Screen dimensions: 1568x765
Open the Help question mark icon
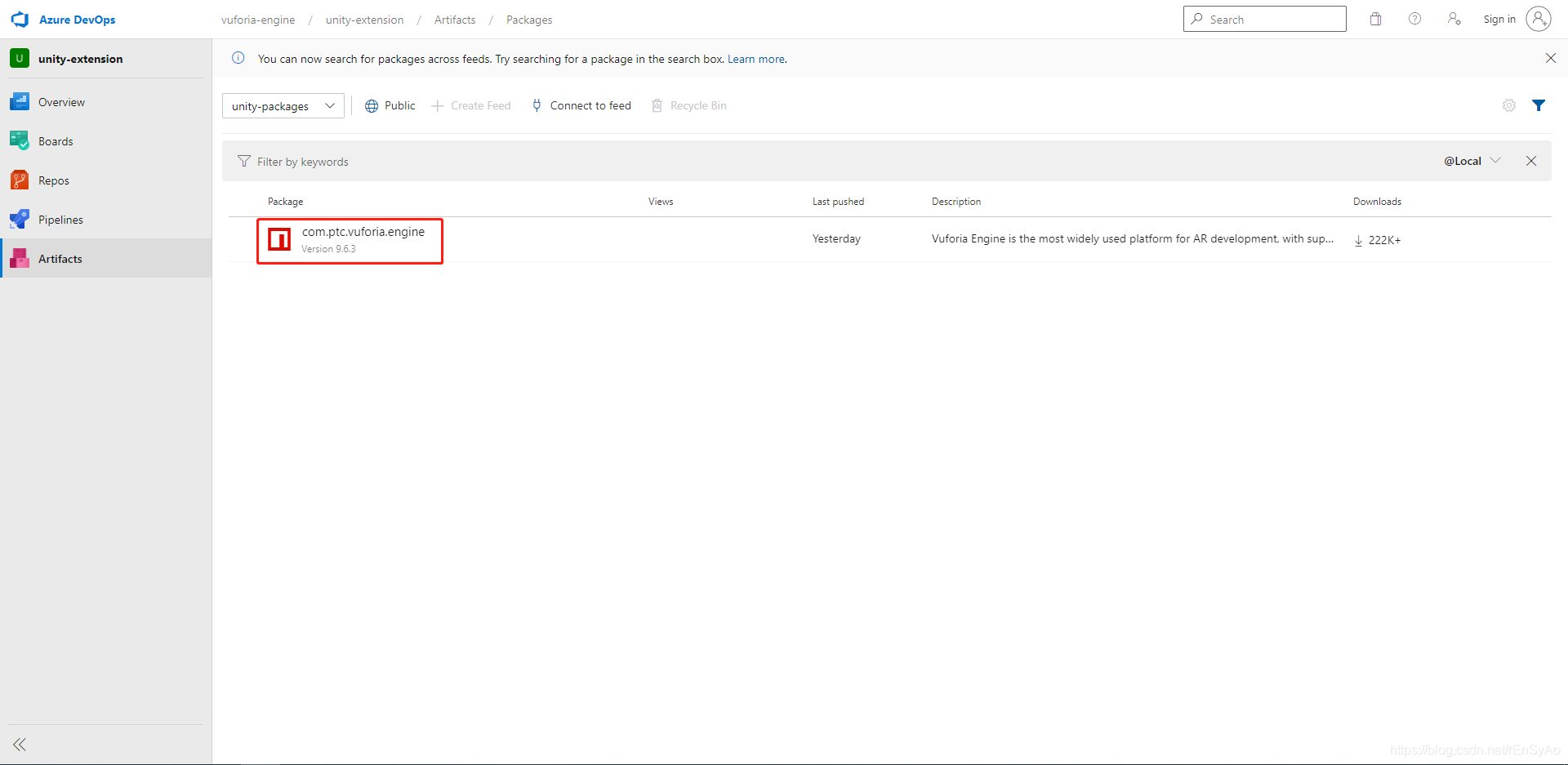[1414, 19]
